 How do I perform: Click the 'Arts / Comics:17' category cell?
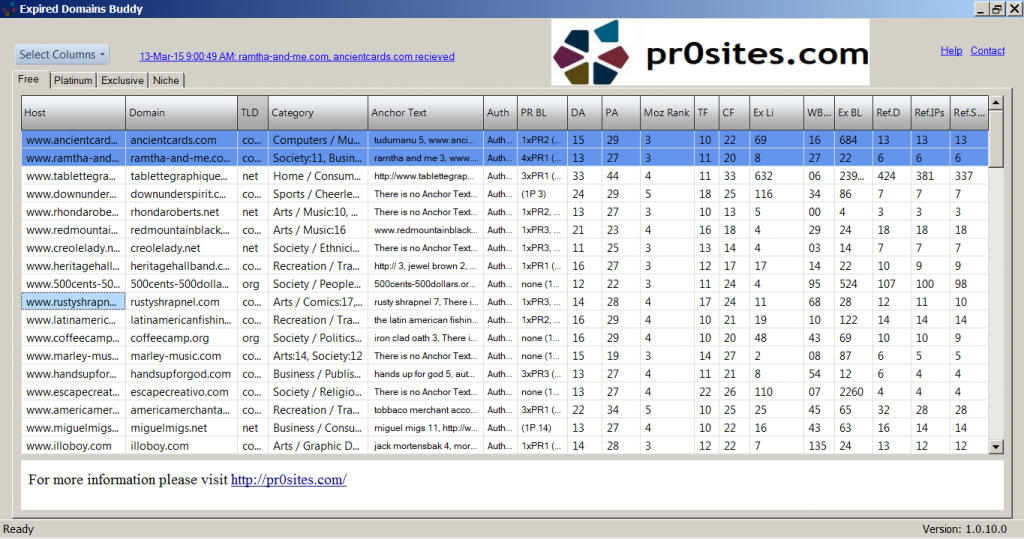coord(318,302)
